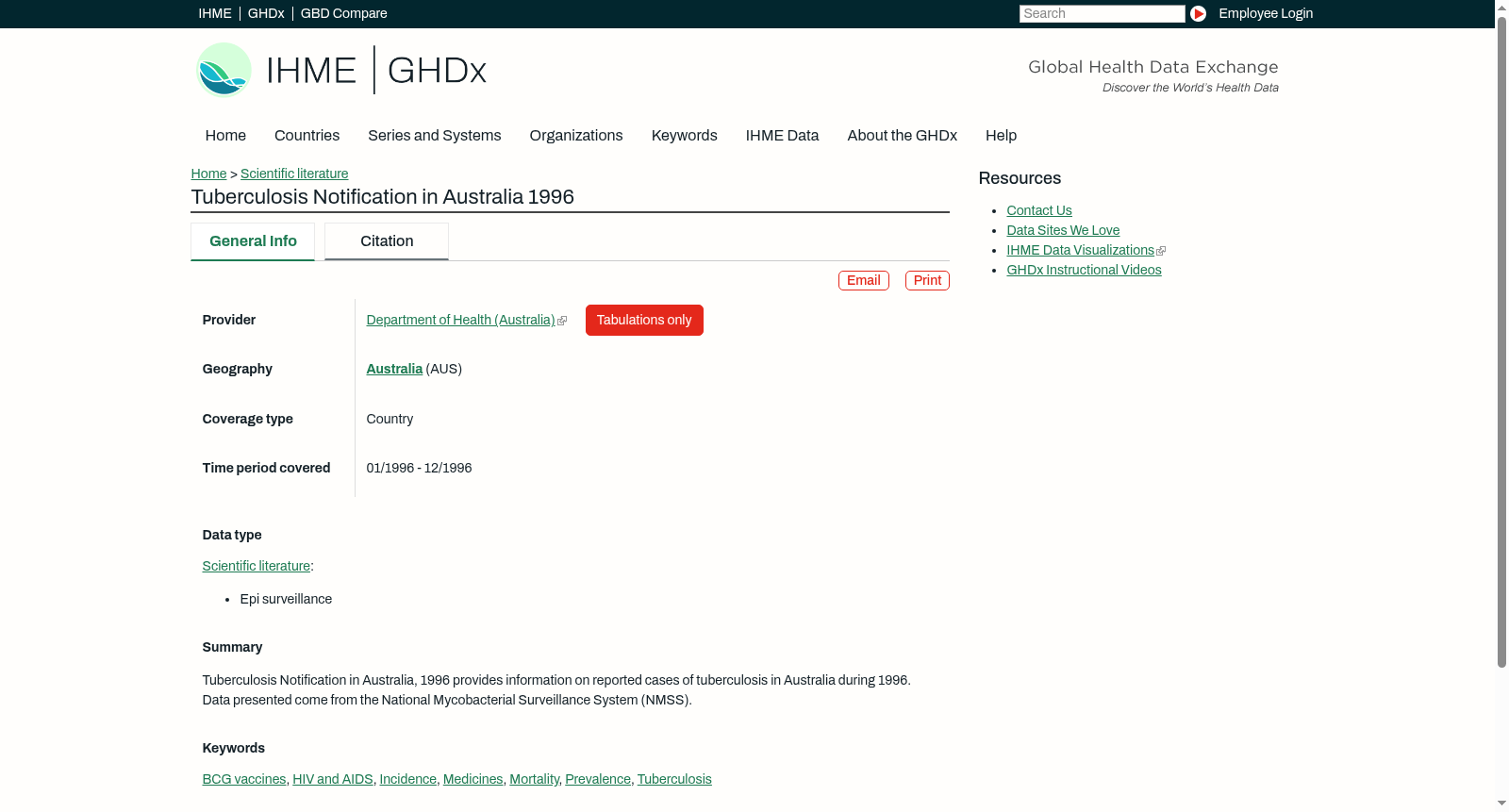This screenshot has height=812, width=1509.
Task: Open the BCG vaccines keyword
Action: [244, 780]
